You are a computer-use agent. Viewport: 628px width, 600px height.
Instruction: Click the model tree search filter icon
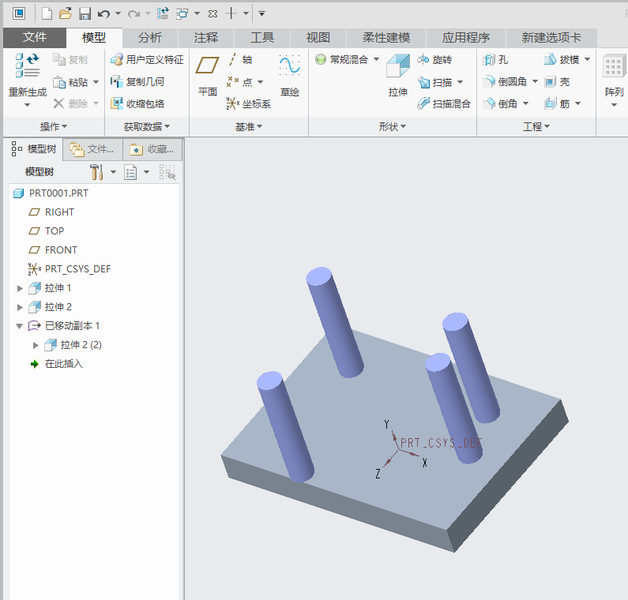[x=167, y=172]
